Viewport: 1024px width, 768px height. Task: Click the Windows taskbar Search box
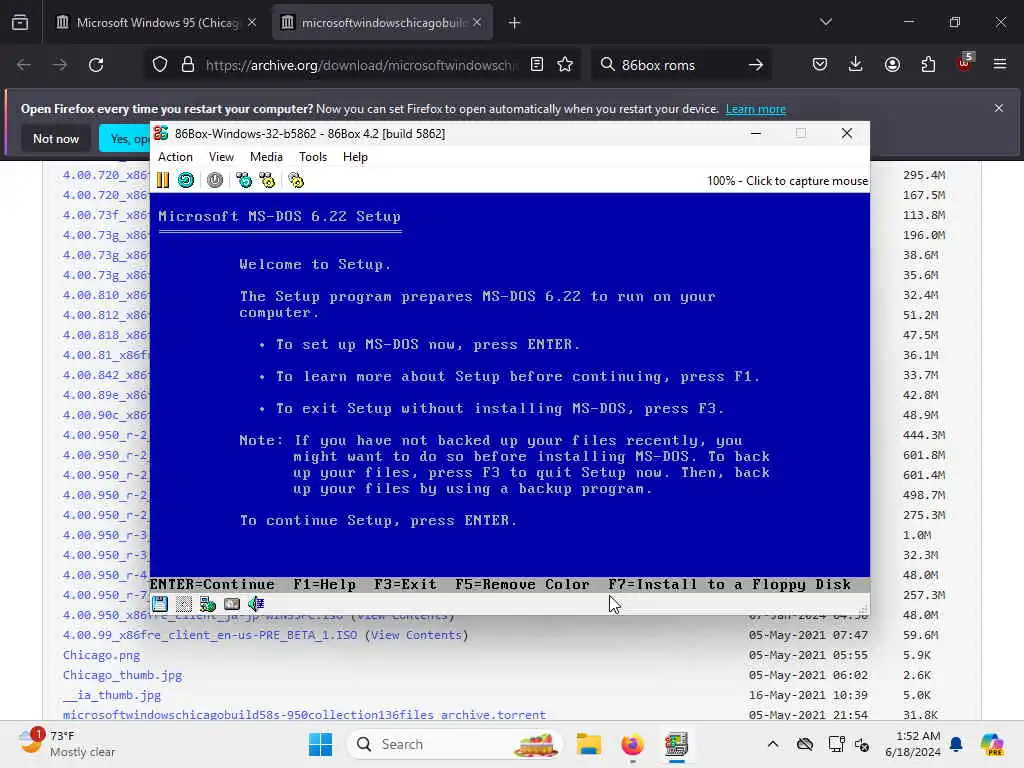pyautogui.click(x=455, y=744)
